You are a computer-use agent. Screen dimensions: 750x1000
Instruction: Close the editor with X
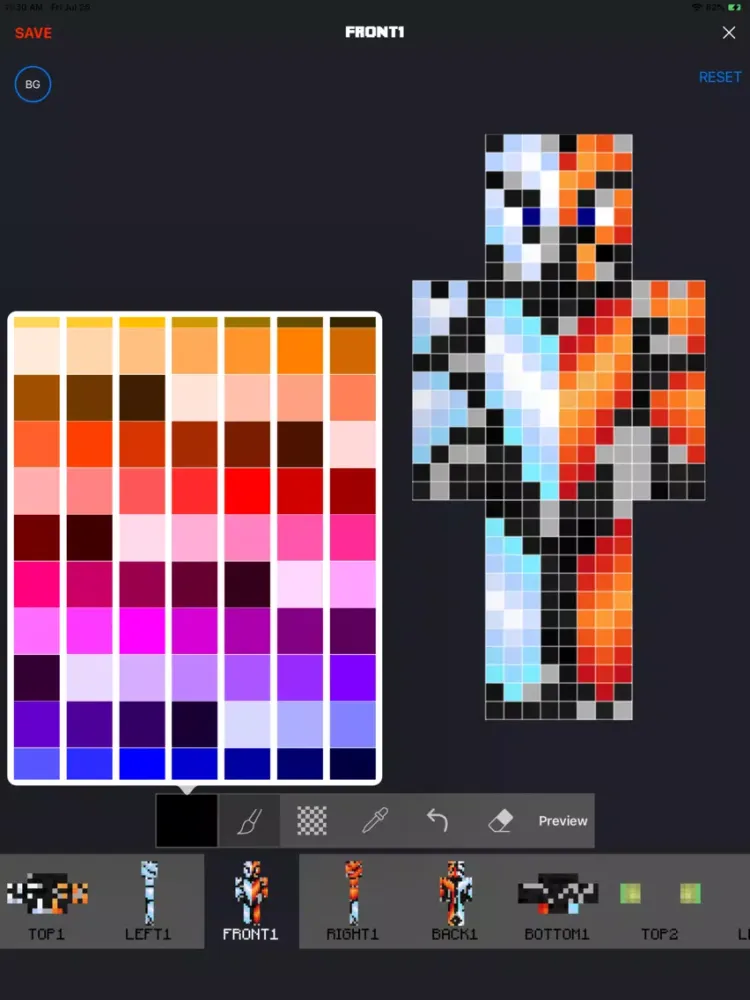click(x=729, y=33)
